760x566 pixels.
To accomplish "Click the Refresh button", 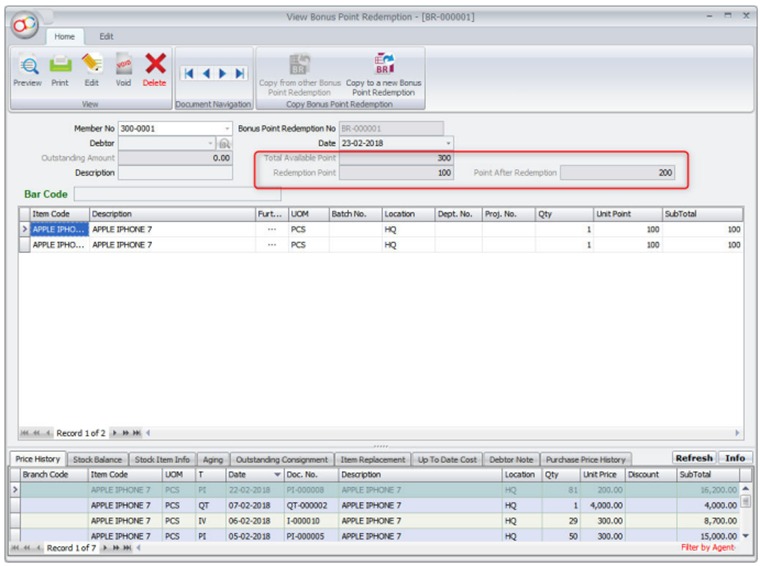I will click(x=694, y=458).
